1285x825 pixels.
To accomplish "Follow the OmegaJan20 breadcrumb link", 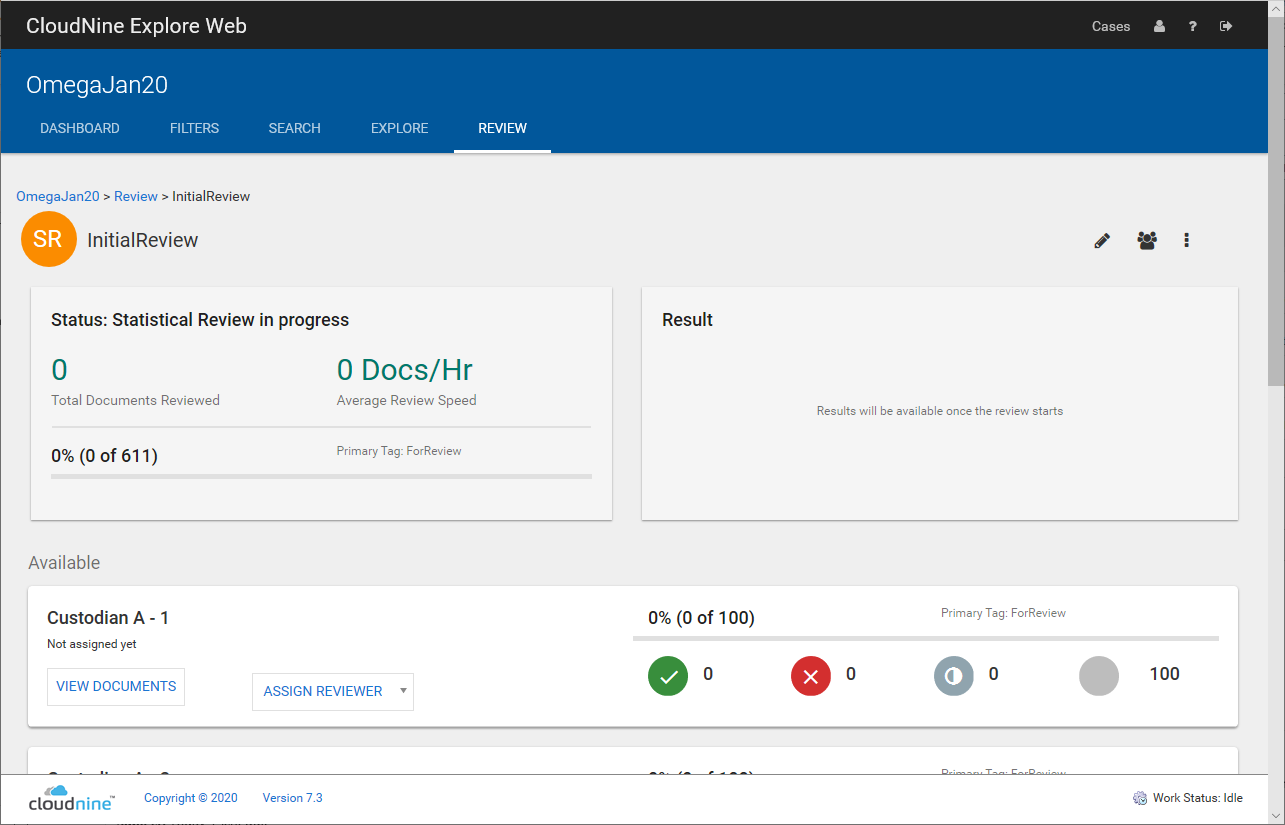I will pyautogui.click(x=58, y=196).
